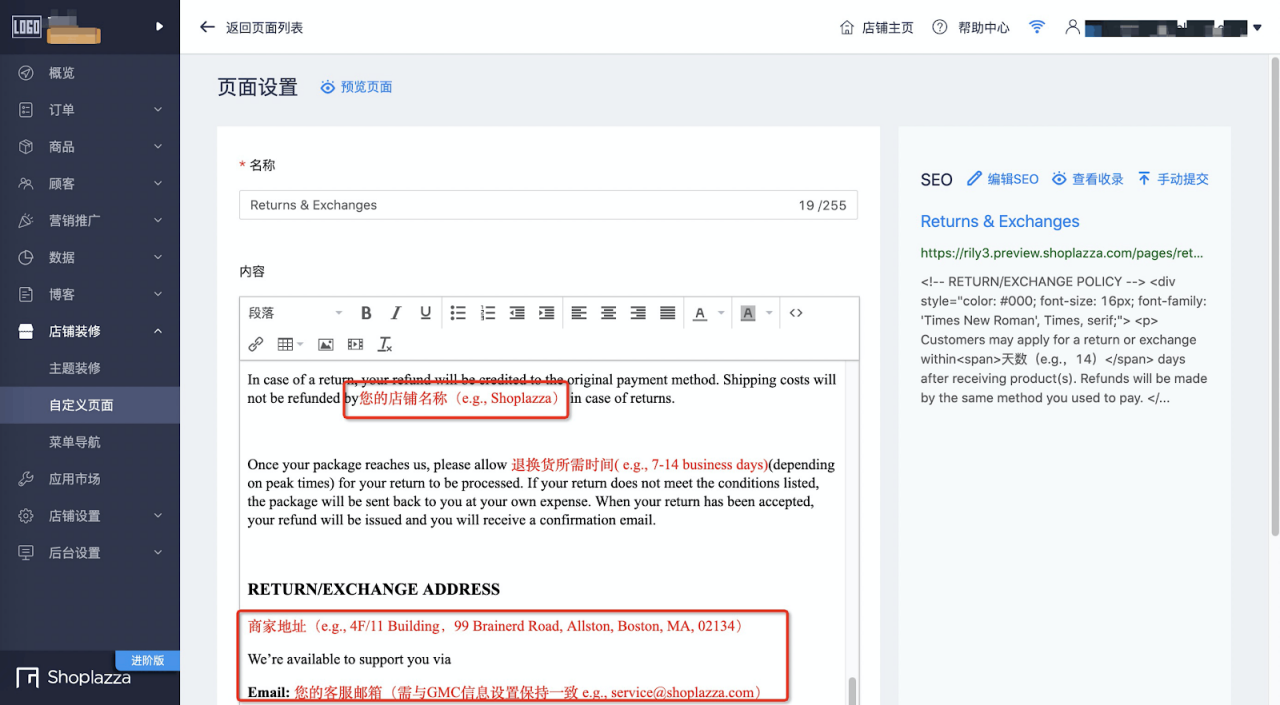Expand the 店铺设置 store settings menu

(x=90, y=516)
